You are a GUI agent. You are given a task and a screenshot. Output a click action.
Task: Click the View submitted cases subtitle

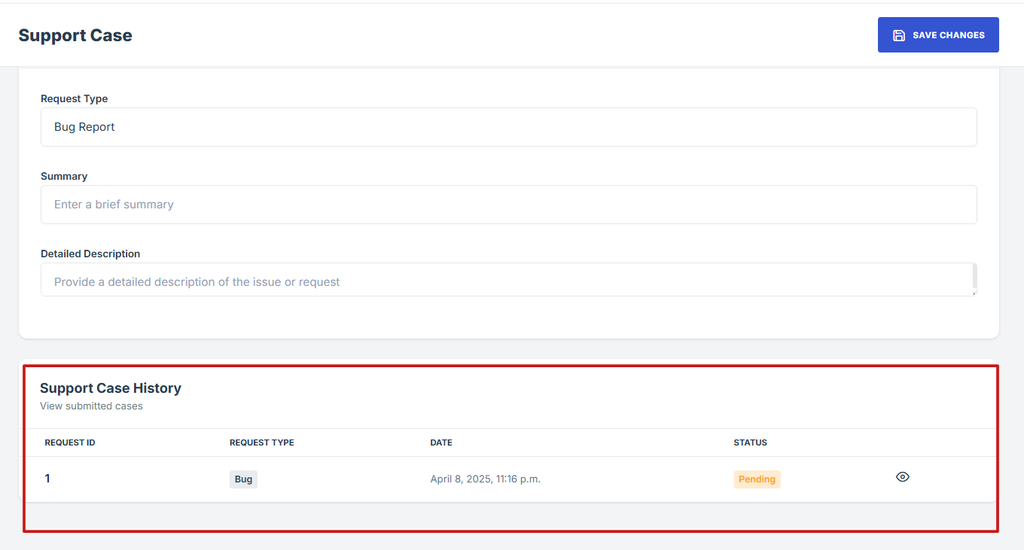click(x=91, y=406)
